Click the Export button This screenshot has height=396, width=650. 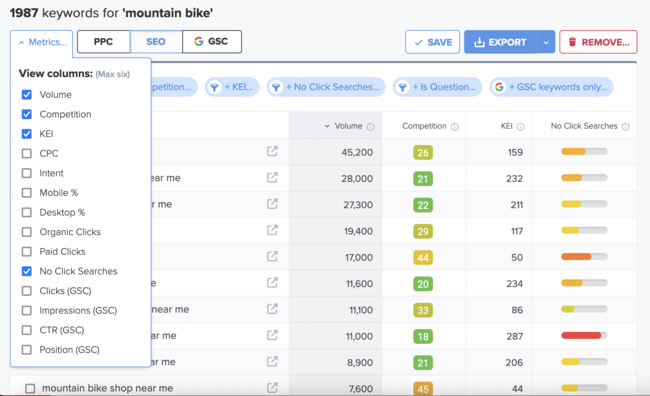click(501, 42)
